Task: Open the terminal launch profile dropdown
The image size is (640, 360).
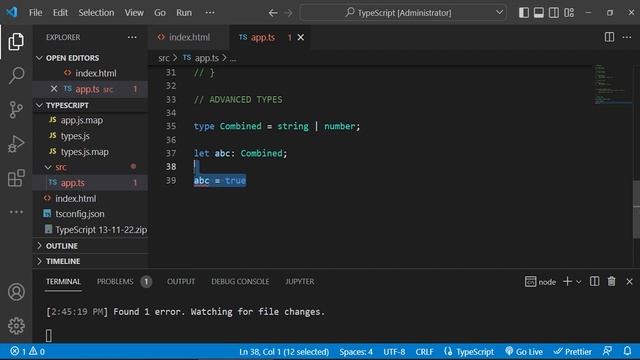Action: pos(578,282)
